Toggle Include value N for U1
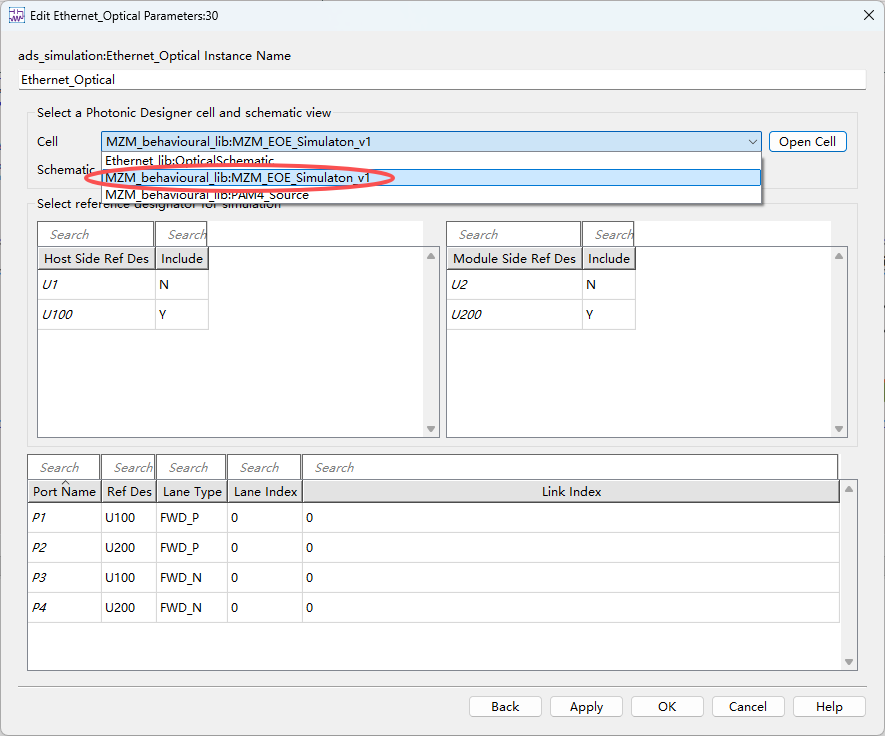The image size is (885, 736). point(182,284)
